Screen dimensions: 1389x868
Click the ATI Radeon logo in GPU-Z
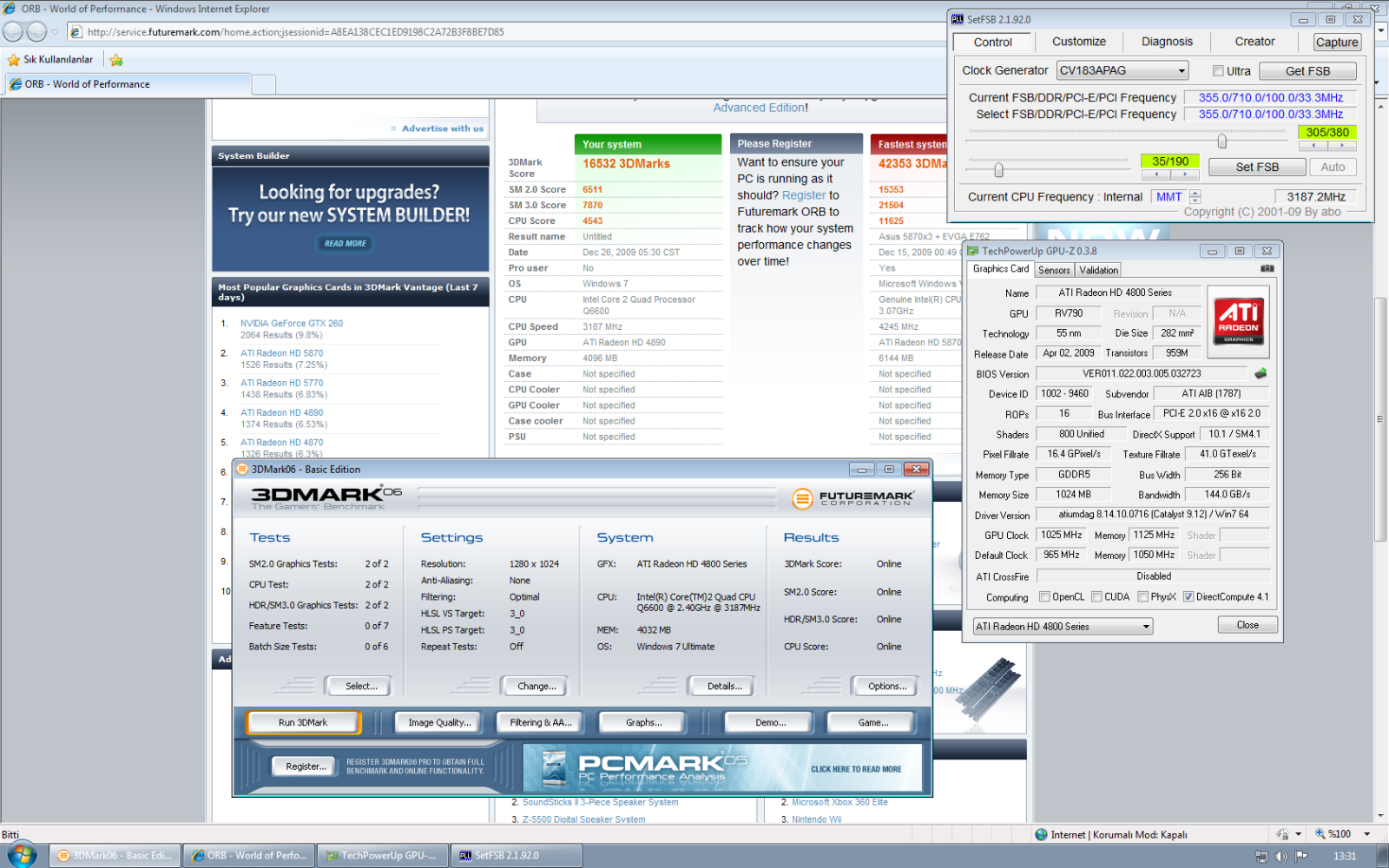(1239, 321)
